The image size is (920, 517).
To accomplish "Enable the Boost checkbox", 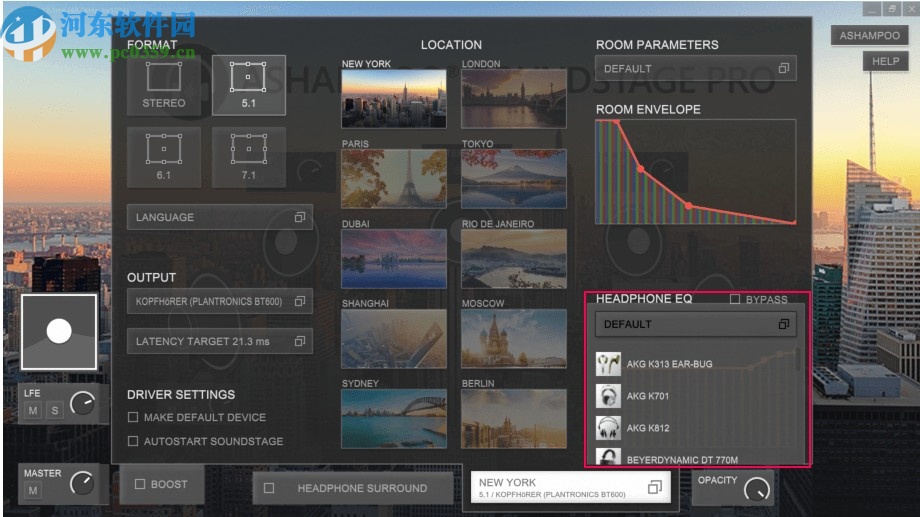I will coord(140,484).
